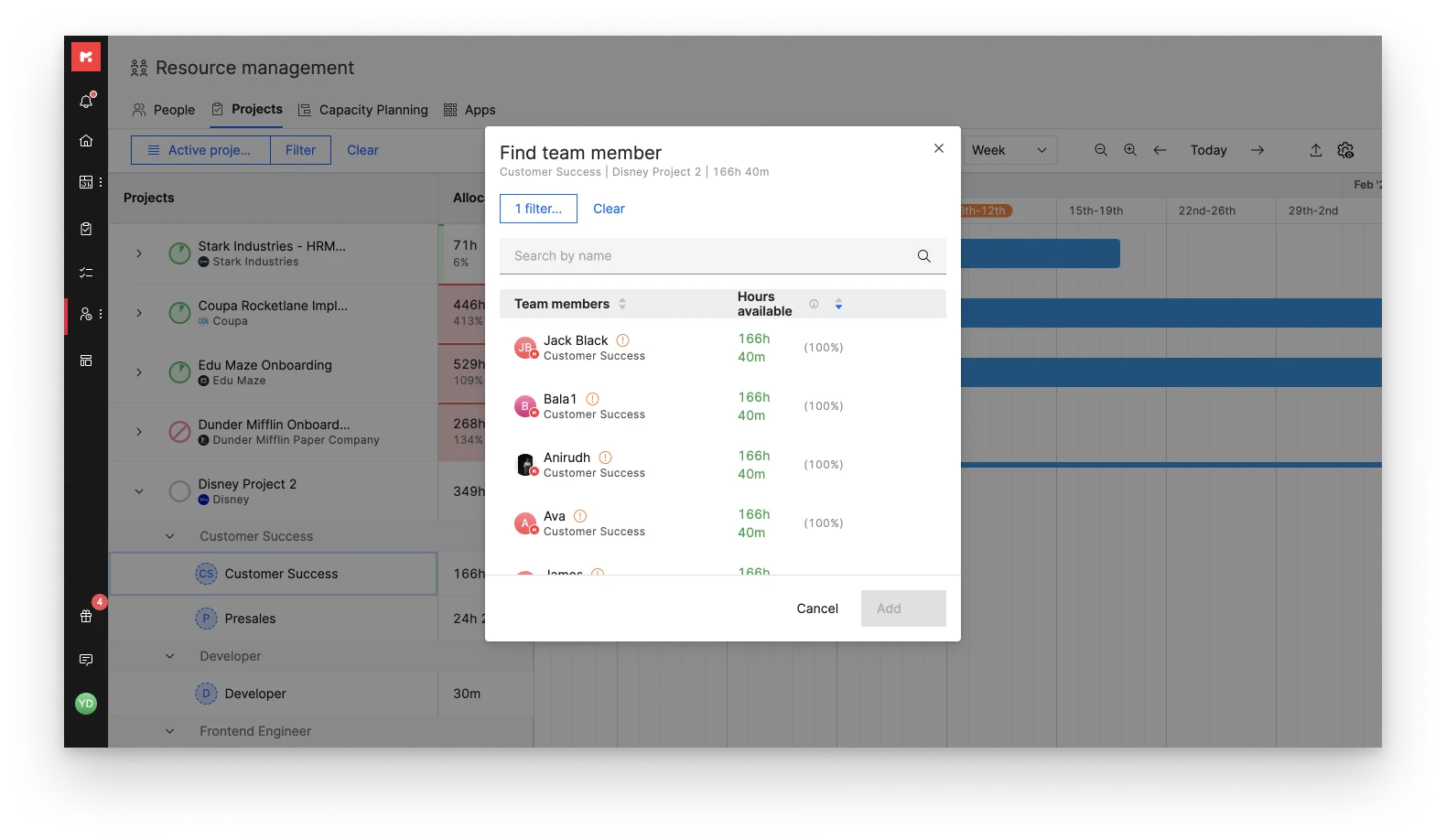1446x840 pixels.
Task: Click the Cancel button
Action: pyautogui.click(x=817, y=608)
